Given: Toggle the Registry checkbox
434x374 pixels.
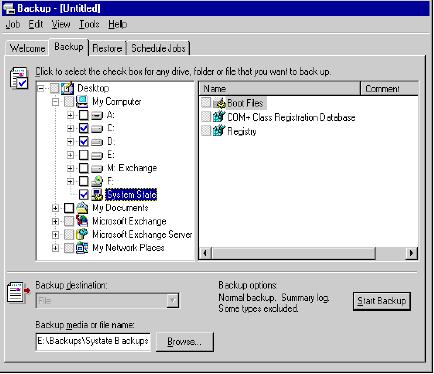Looking at the screenshot, I should point(206,130).
